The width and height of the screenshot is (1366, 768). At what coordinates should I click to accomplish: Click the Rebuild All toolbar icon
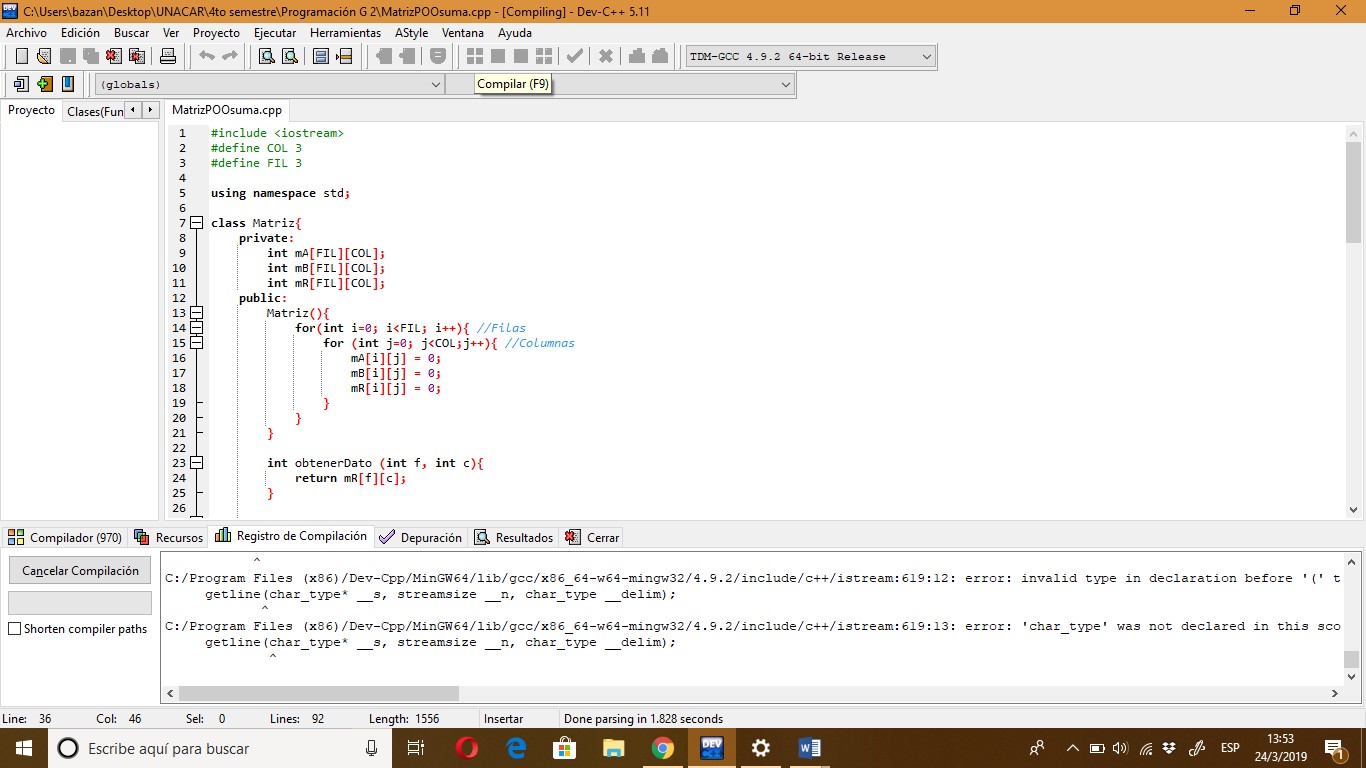pos(543,56)
